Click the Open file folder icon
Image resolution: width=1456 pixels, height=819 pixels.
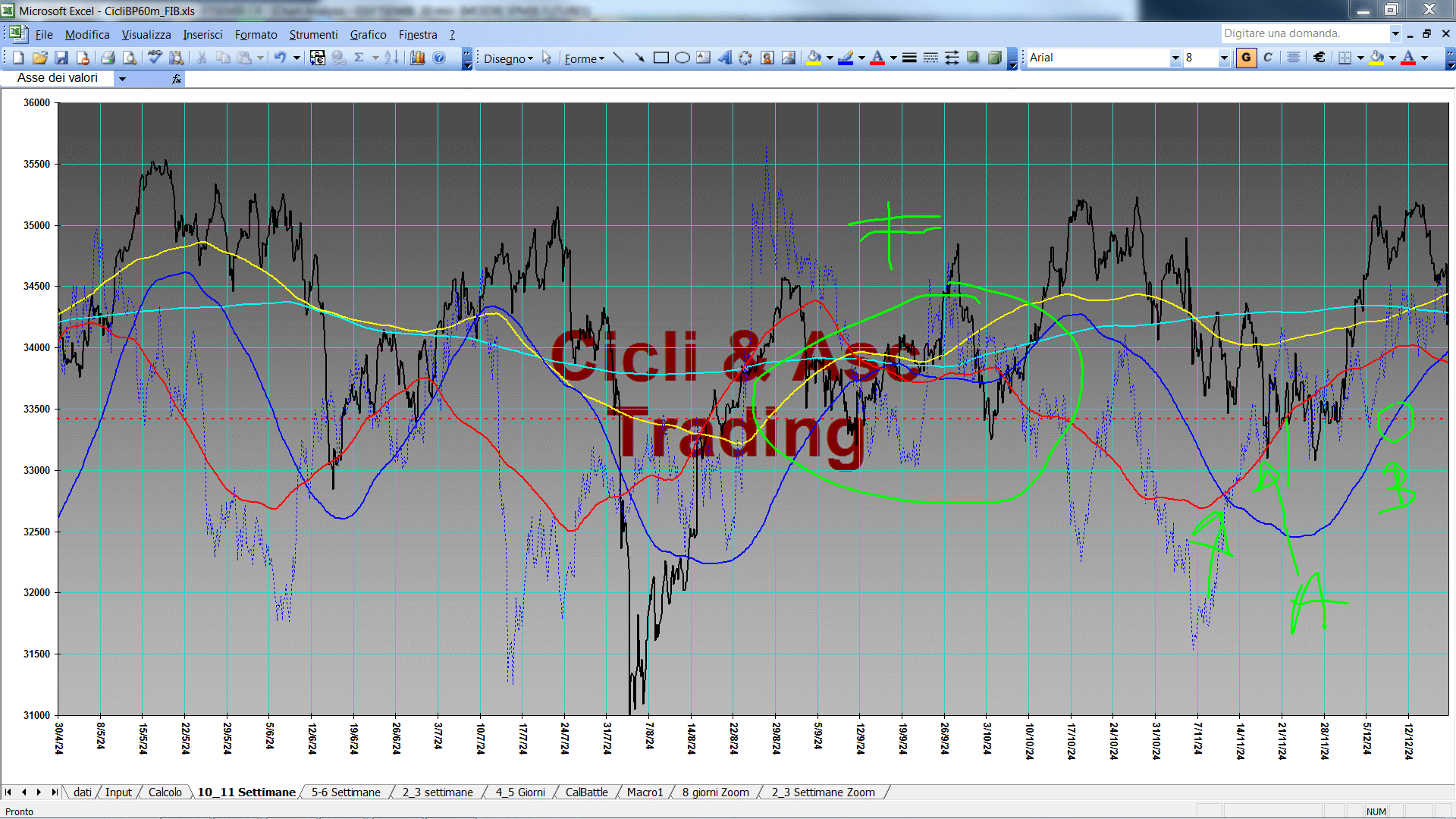tap(40, 58)
